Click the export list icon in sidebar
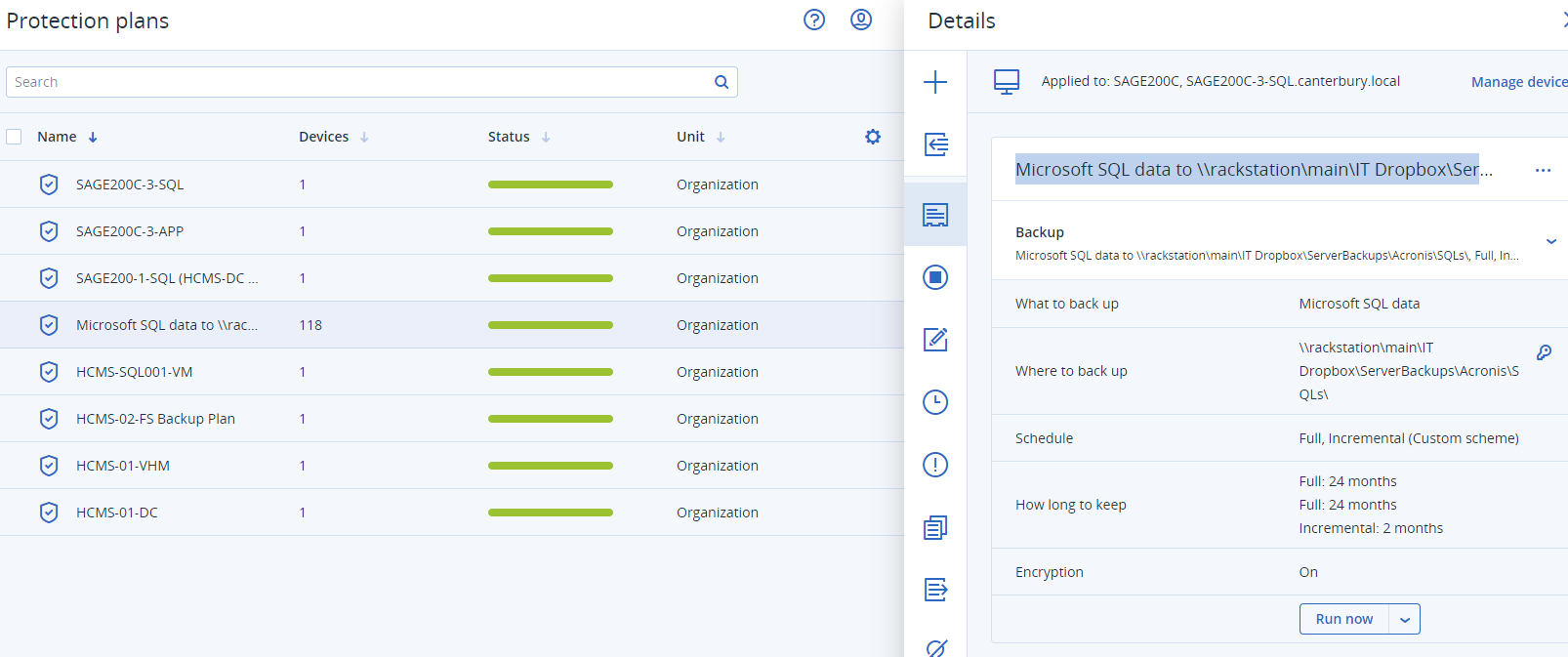1568x657 pixels. coord(935,590)
